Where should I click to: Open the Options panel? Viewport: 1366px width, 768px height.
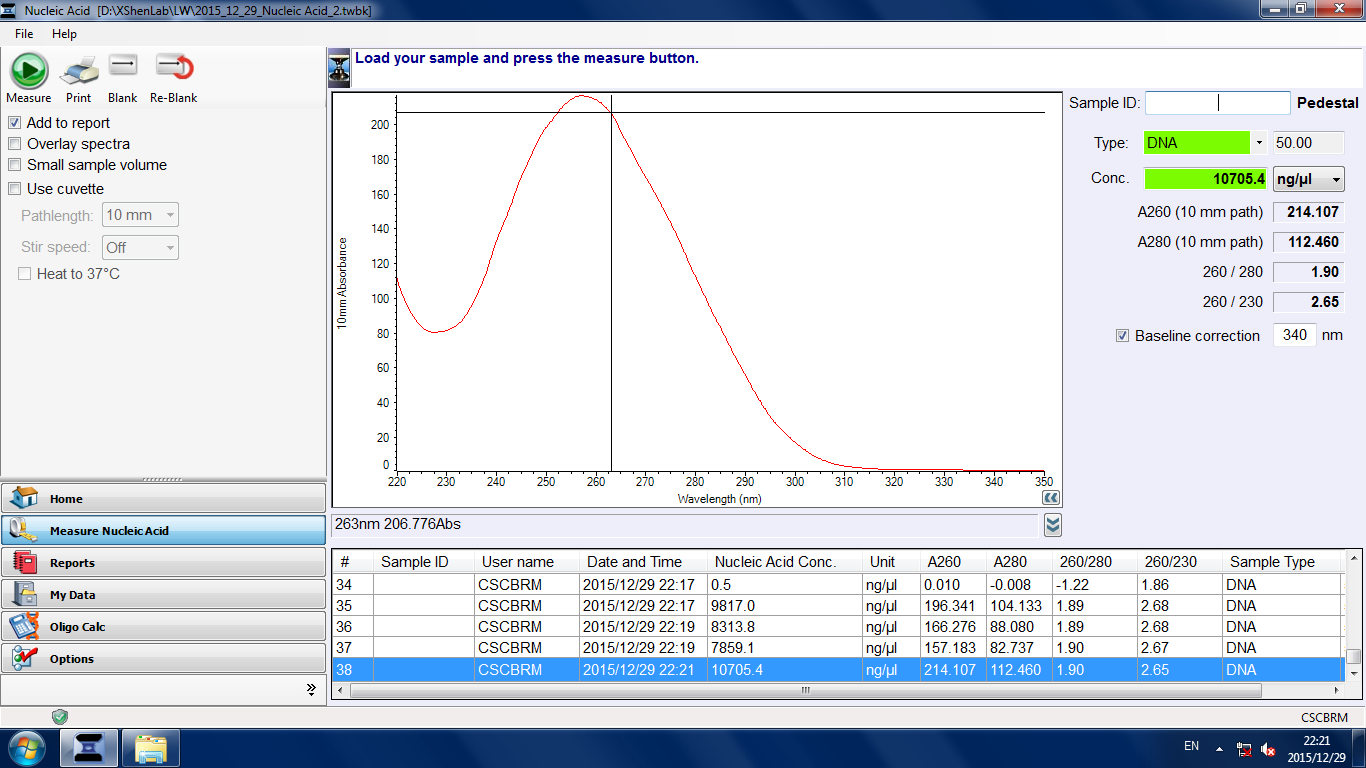(164, 659)
